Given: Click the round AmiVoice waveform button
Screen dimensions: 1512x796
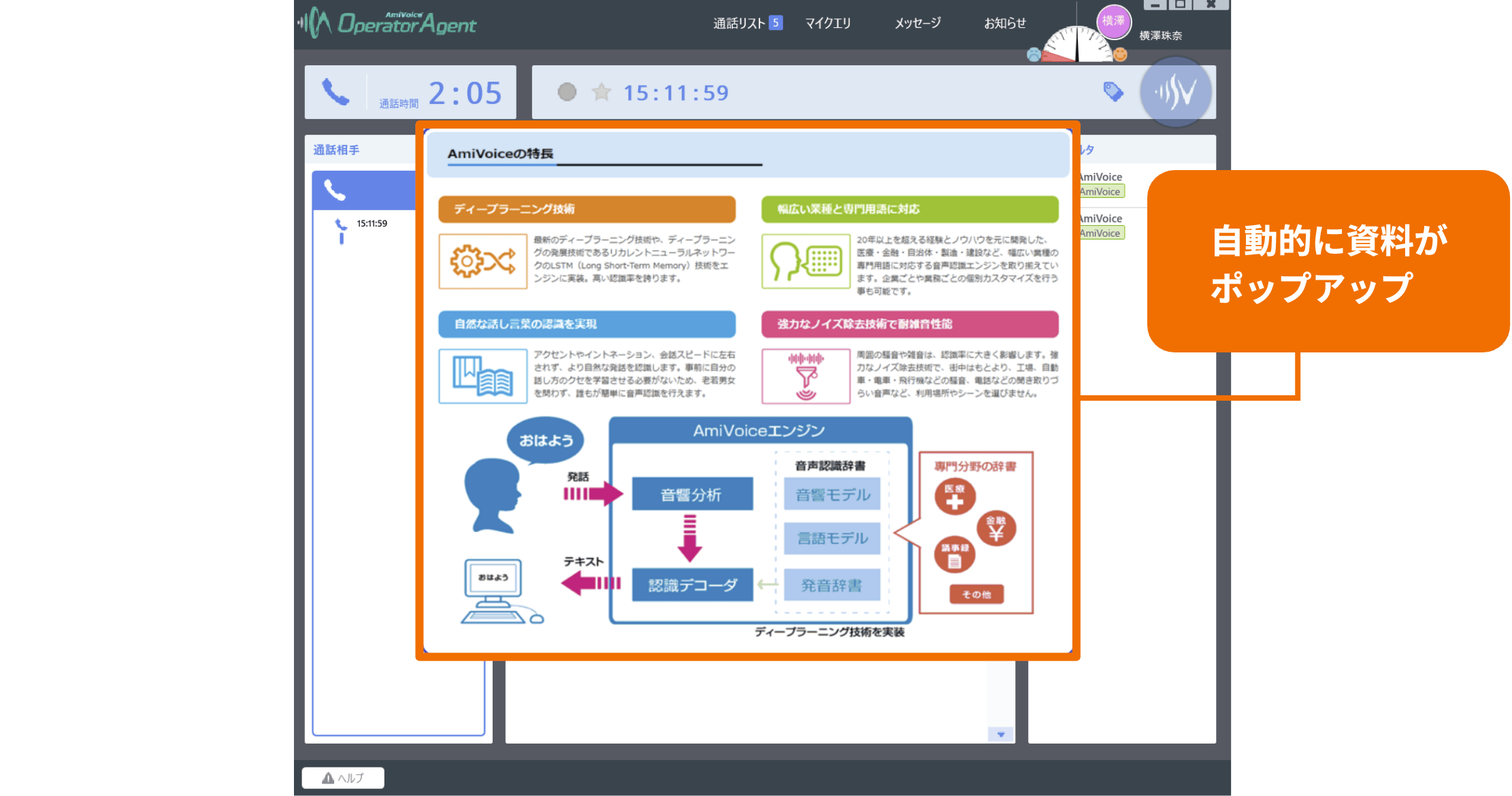Looking at the screenshot, I should point(1176,92).
